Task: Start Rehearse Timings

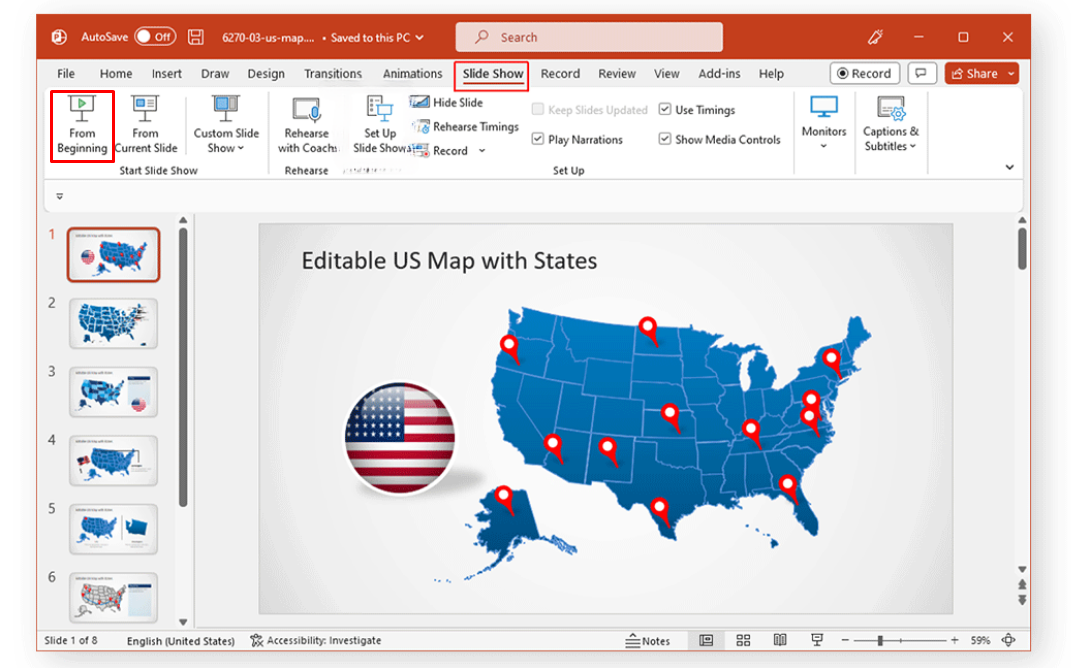Action: click(464, 126)
